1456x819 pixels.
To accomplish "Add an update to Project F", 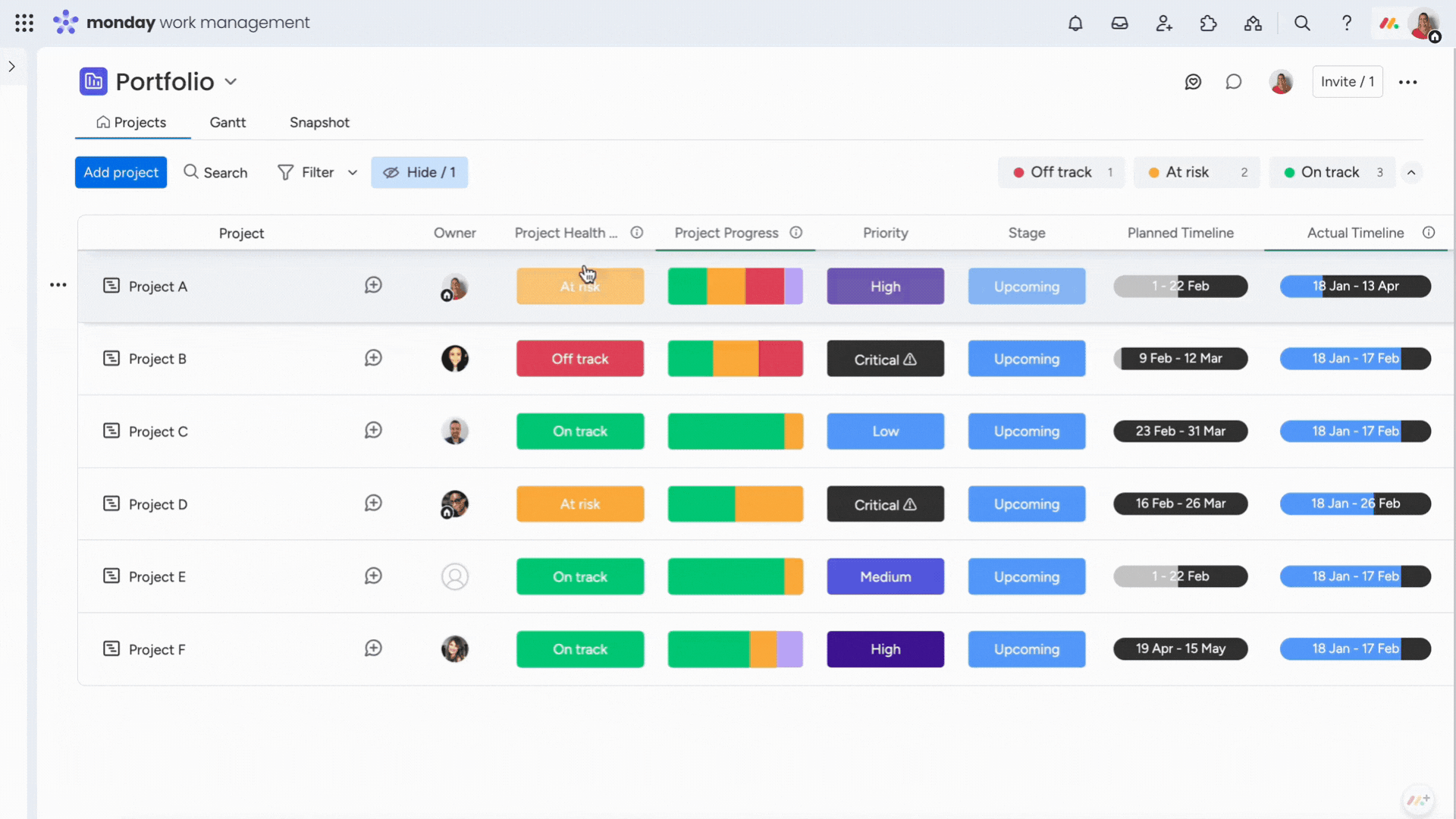I will coord(373,648).
